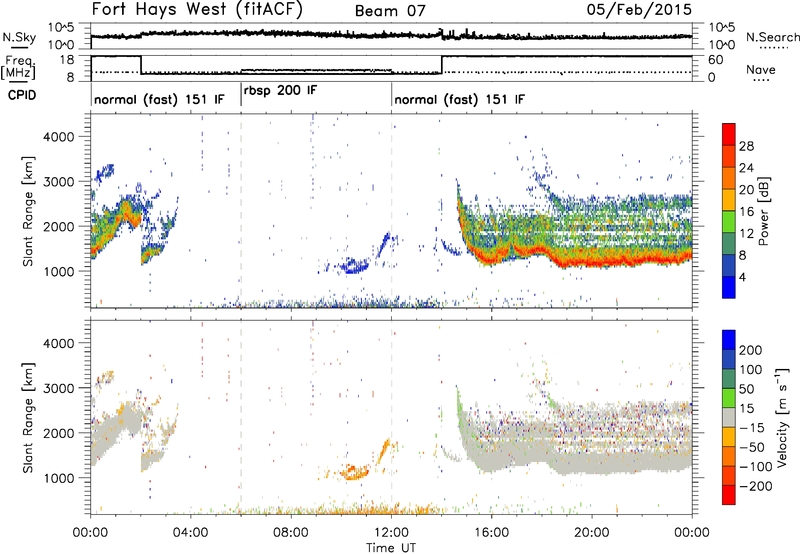Click the 4000 tick on the power panel

tap(59, 137)
